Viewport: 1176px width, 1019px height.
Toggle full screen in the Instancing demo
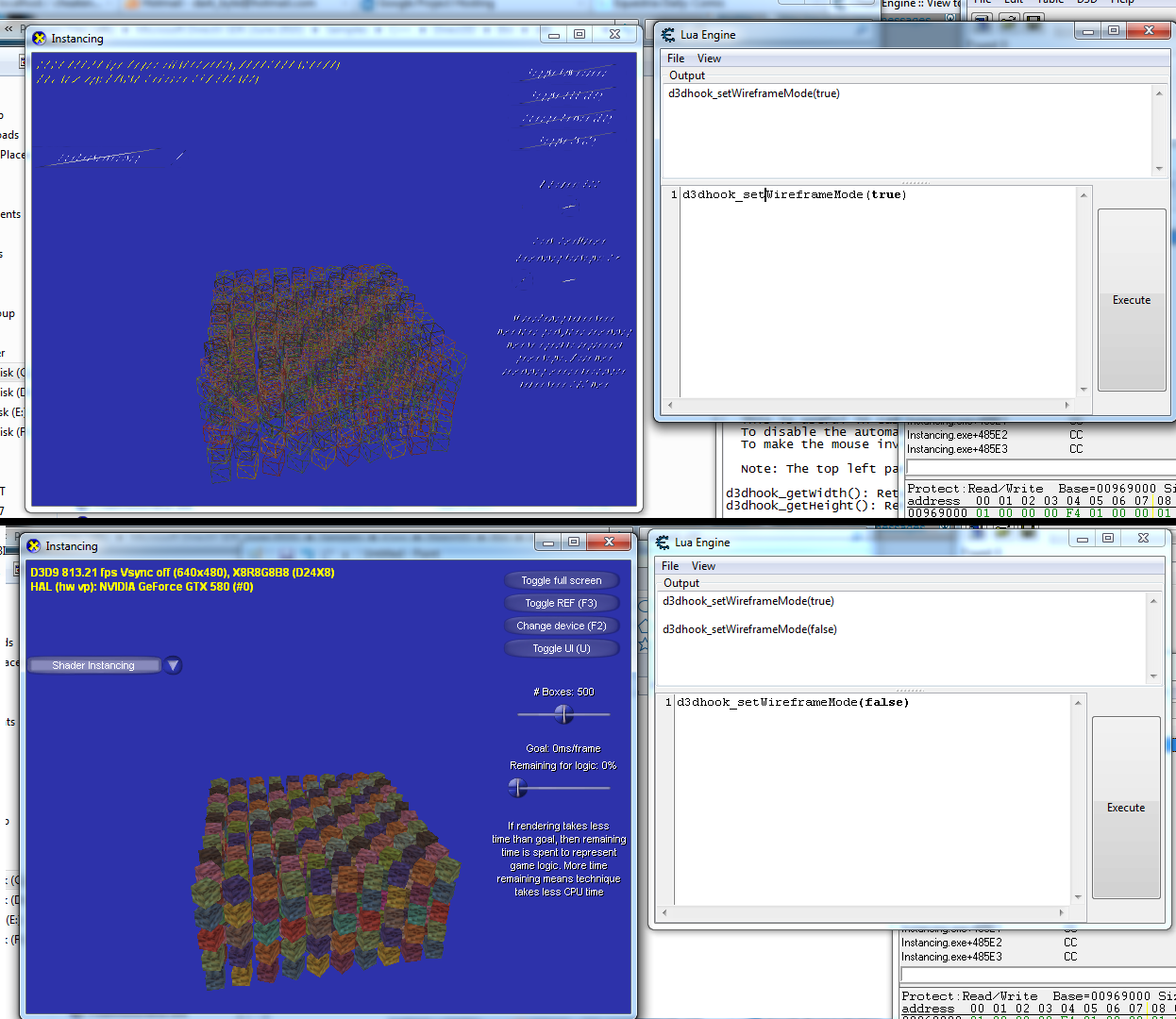point(562,579)
